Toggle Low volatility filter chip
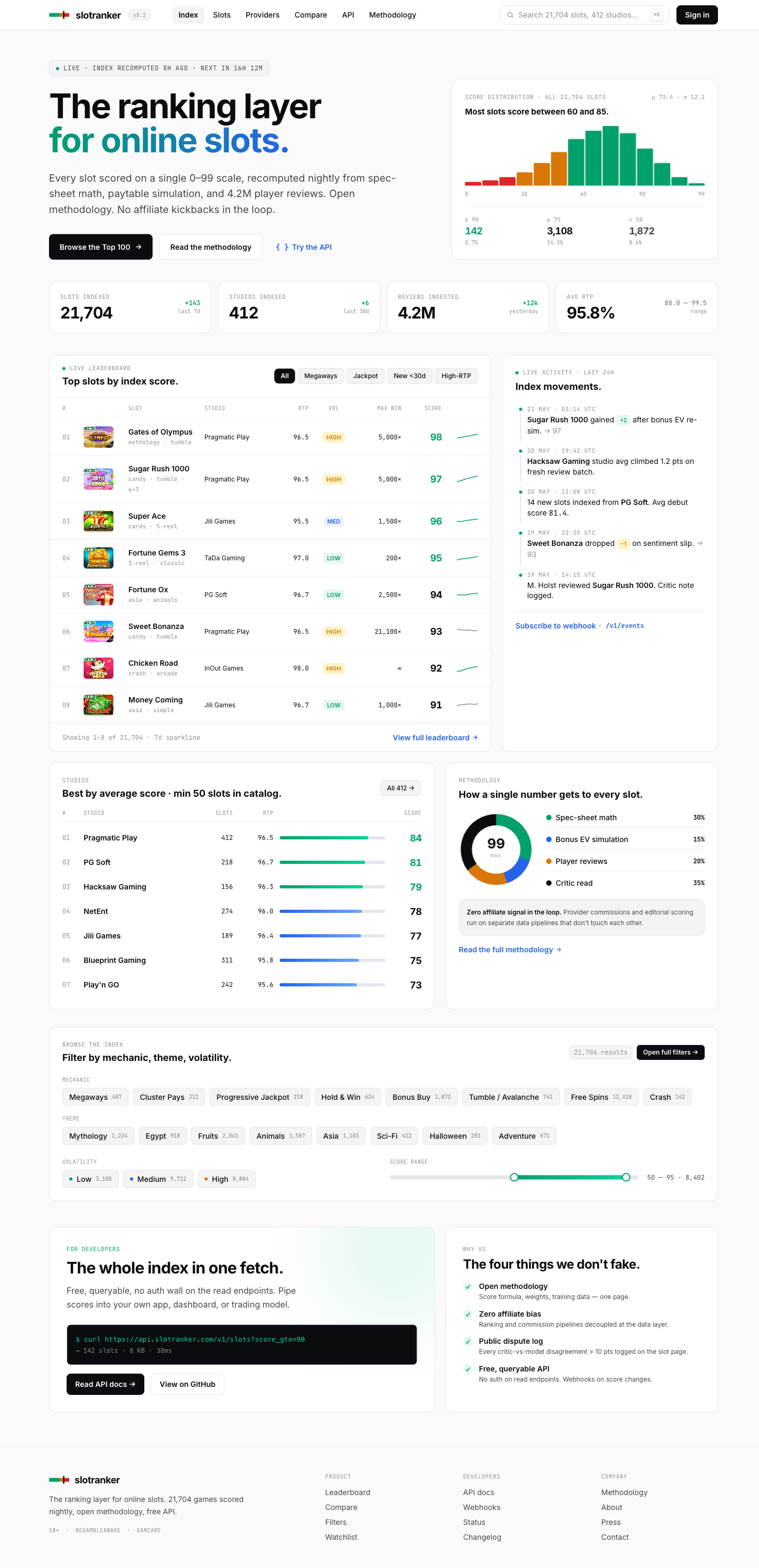The width and height of the screenshot is (759, 1568). [90, 1179]
